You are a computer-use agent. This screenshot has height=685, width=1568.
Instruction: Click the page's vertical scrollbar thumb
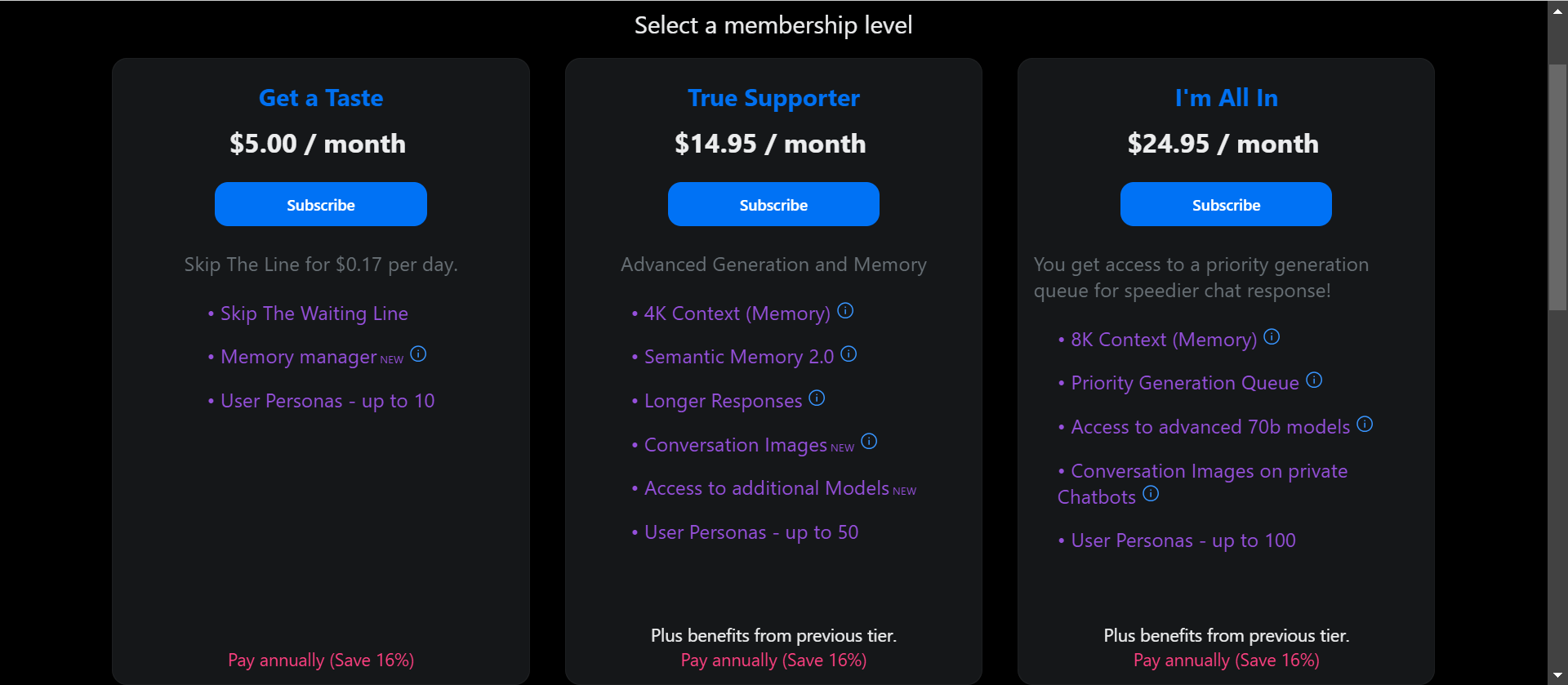[x=1557, y=188]
